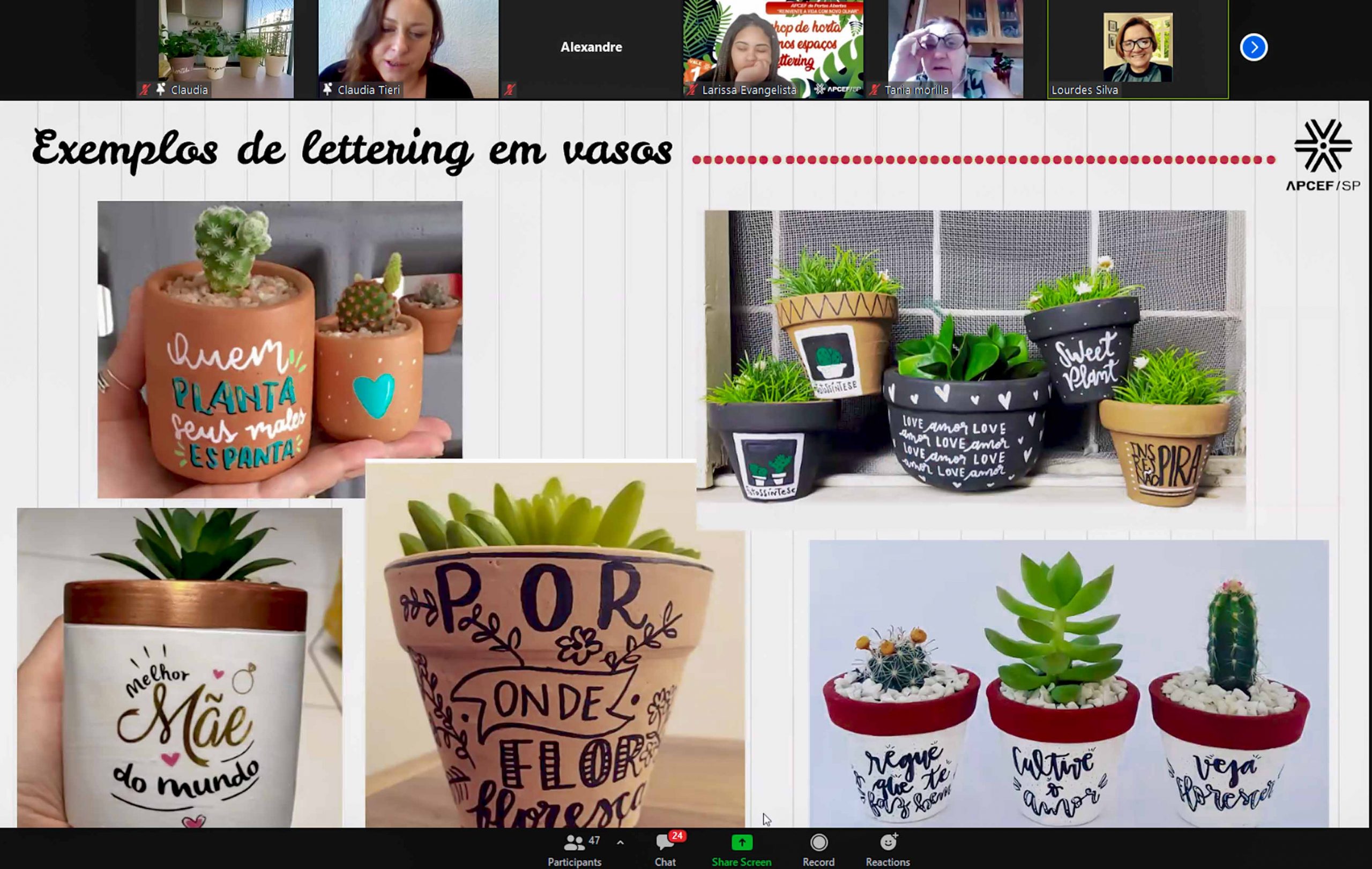Start recording with the Record button
This screenshot has width=1372, height=869.
point(818,843)
